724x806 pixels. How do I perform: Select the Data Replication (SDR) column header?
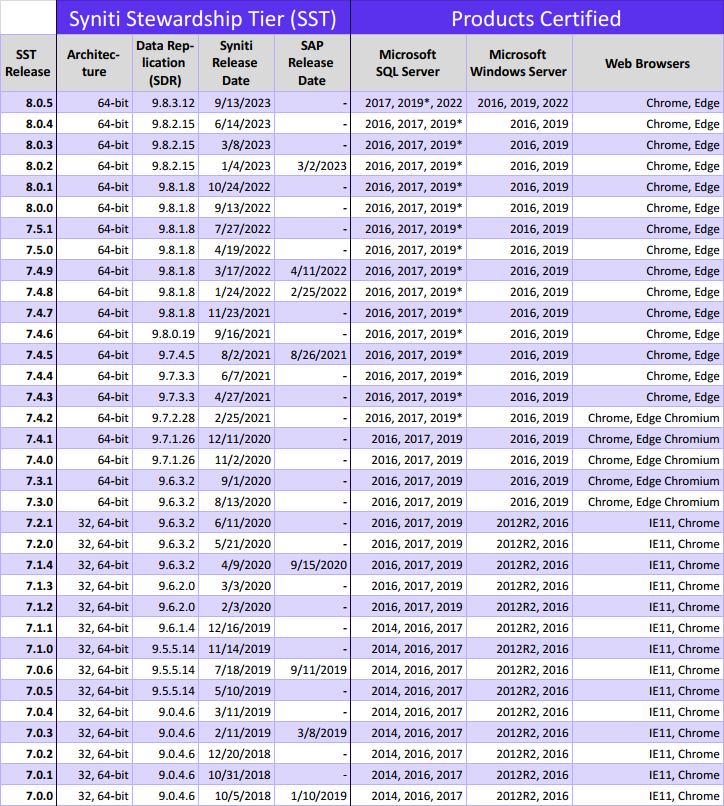[165, 63]
